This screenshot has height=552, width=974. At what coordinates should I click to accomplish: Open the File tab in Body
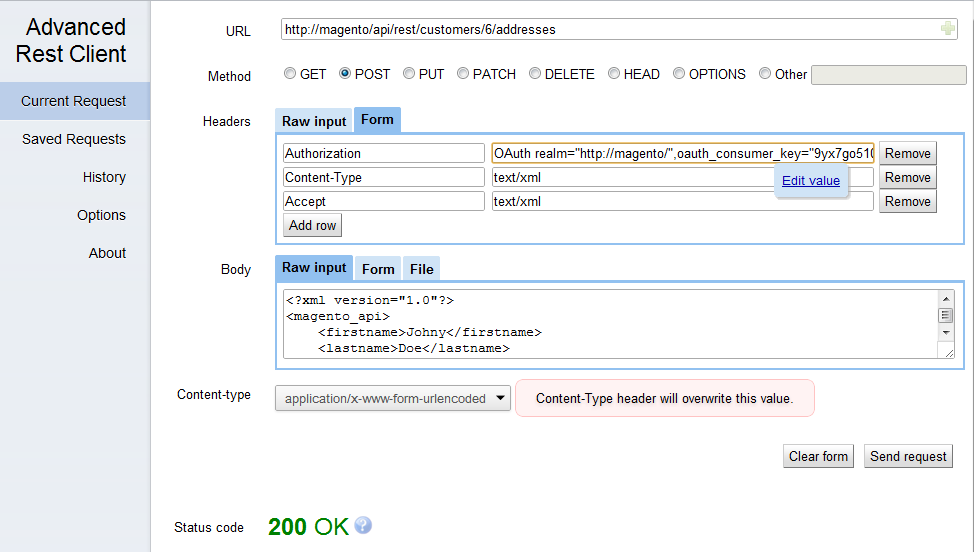[422, 269]
